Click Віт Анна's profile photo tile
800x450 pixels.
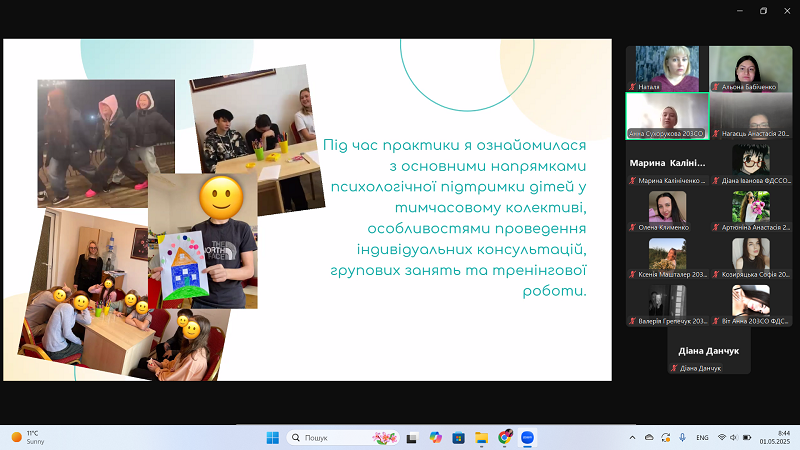point(751,301)
